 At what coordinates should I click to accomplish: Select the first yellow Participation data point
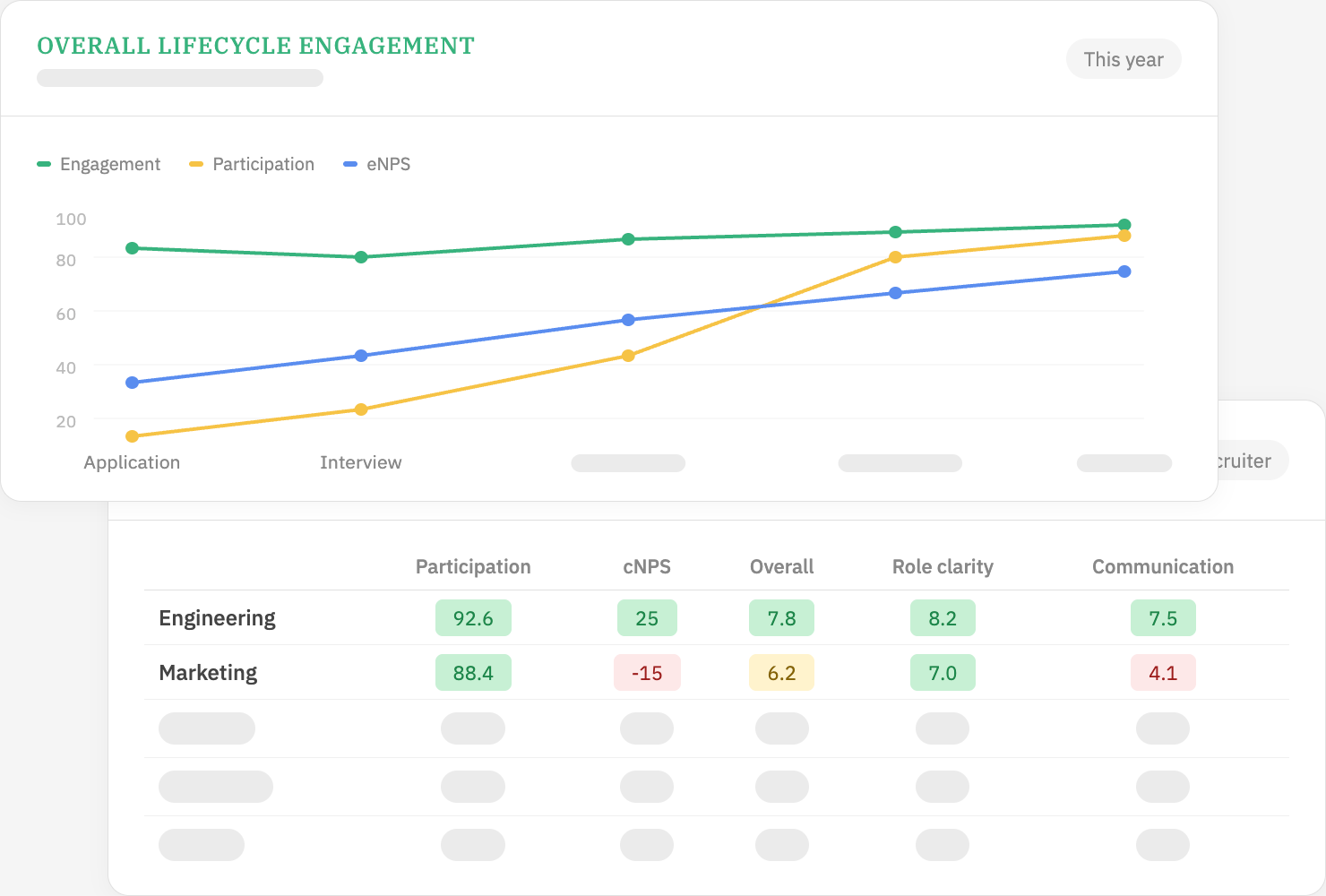132,435
